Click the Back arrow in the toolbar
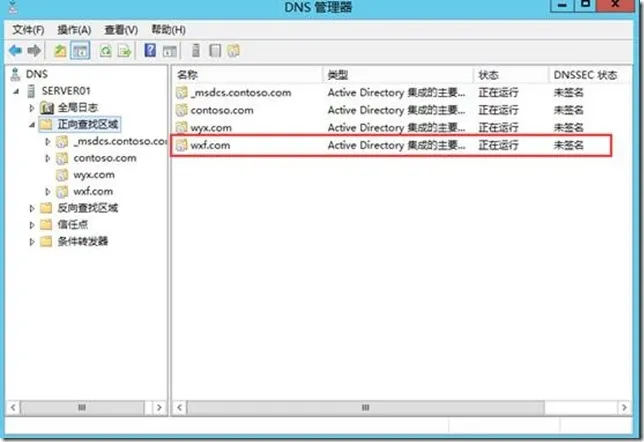 click(16, 51)
